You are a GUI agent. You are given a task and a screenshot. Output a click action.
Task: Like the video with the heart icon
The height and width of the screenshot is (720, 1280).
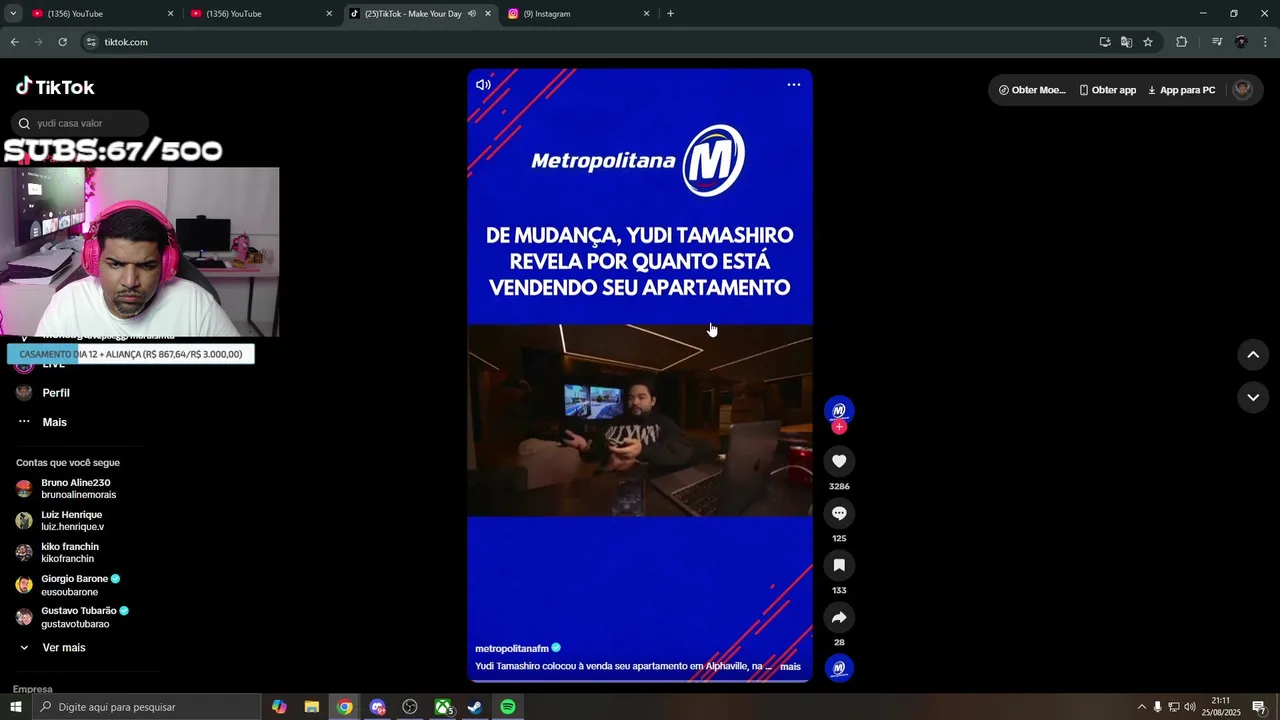[x=839, y=461]
